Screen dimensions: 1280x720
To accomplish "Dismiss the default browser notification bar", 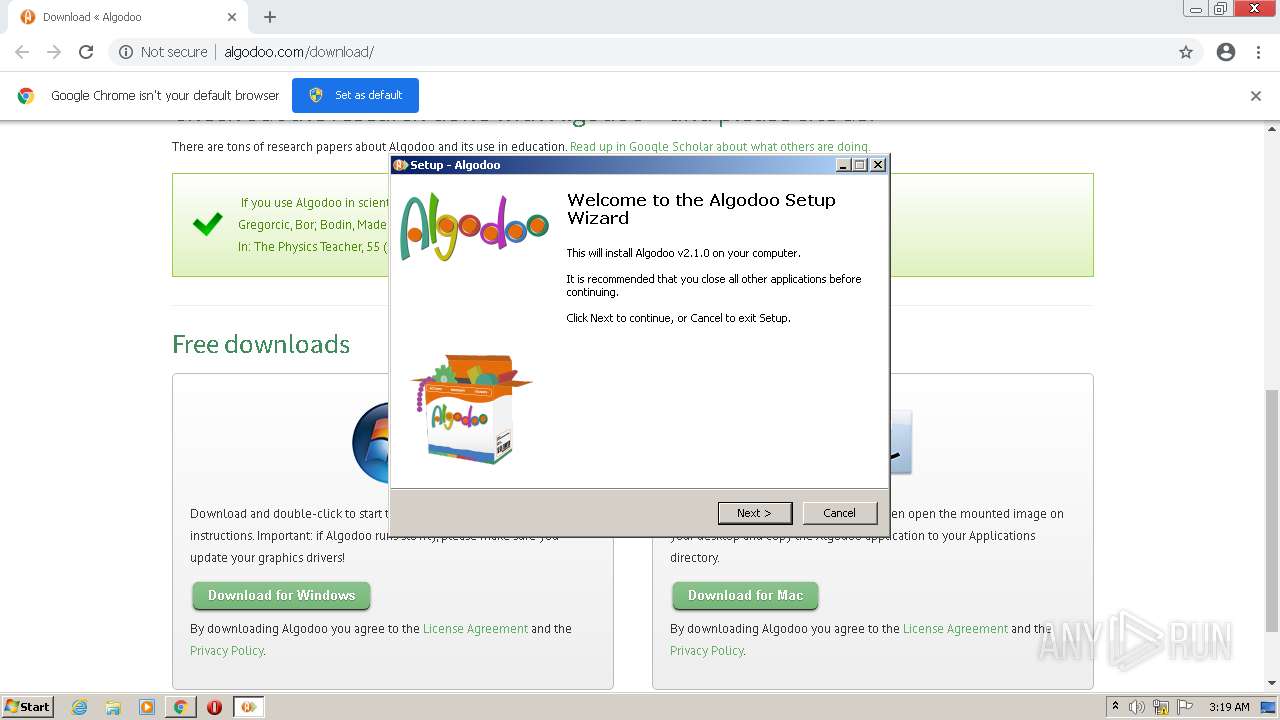I will (1256, 96).
